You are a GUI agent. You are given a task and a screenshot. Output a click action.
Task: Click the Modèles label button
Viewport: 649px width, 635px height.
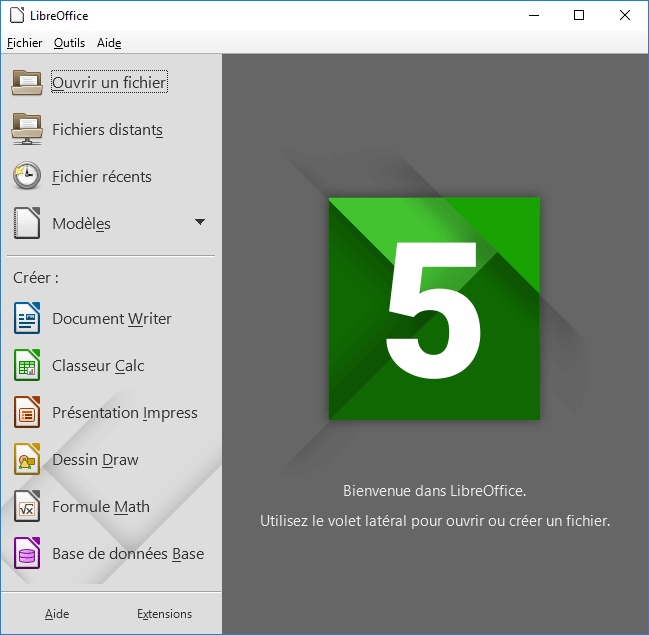(81, 224)
